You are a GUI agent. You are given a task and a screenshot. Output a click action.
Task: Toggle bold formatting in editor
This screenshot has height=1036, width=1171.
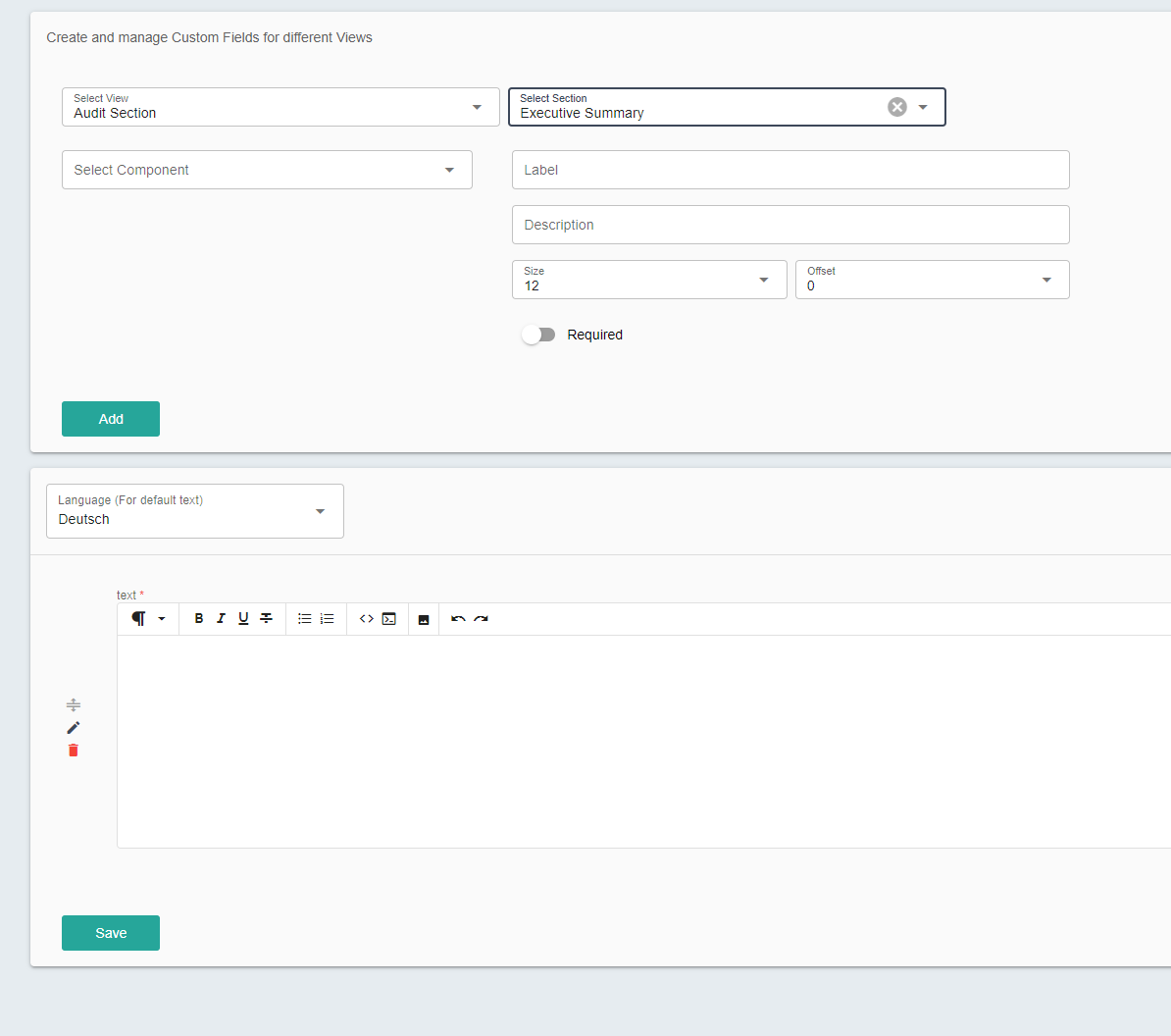(199, 618)
